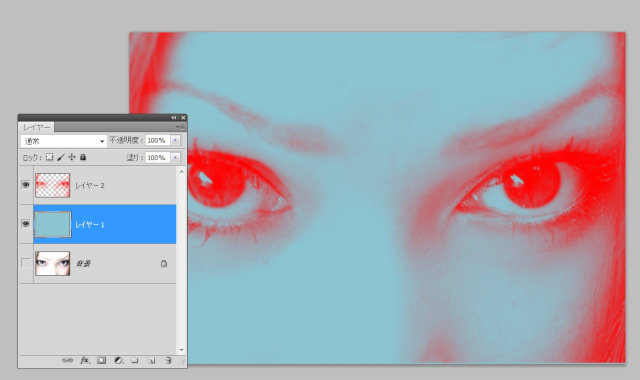The height and width of the screenshot is (380, 640).
Task: Open the layer style fx menu
Action: pos(85,360)
